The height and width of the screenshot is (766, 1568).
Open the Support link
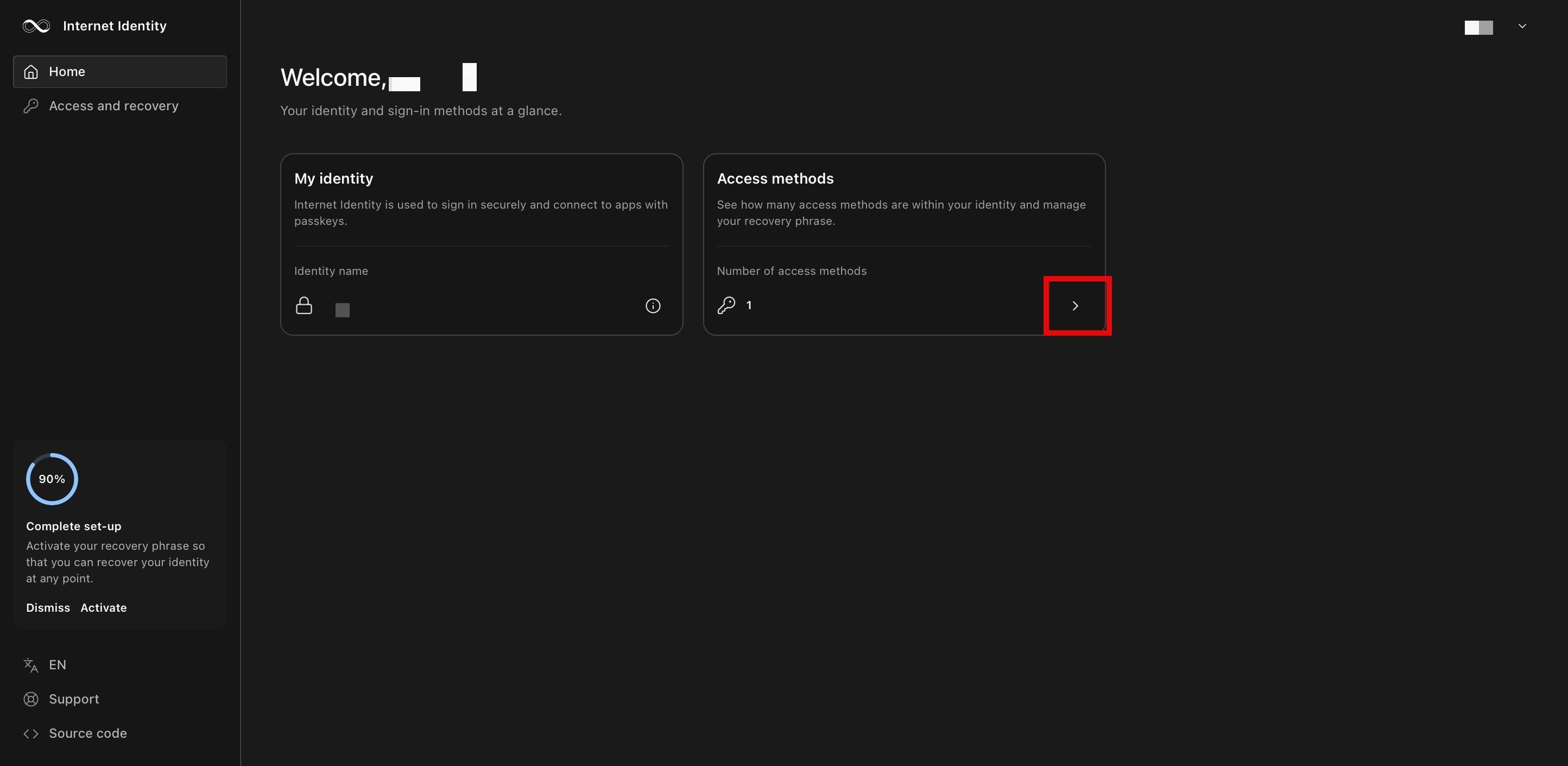pyautogui.click(x=74, y=699)
